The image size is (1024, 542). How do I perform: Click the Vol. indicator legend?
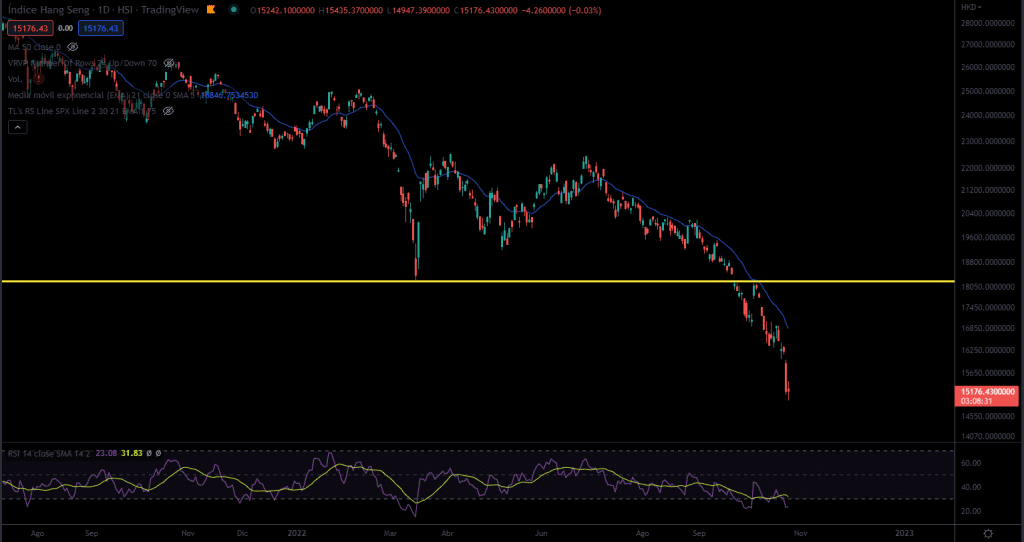tap(15, 79)
